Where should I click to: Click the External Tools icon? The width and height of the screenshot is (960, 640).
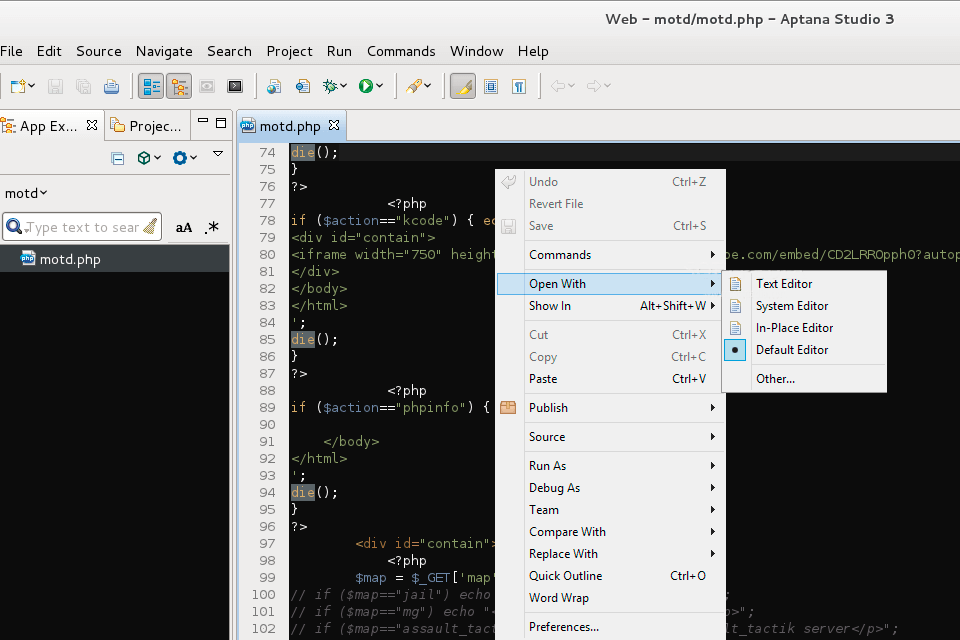[414, 86]
